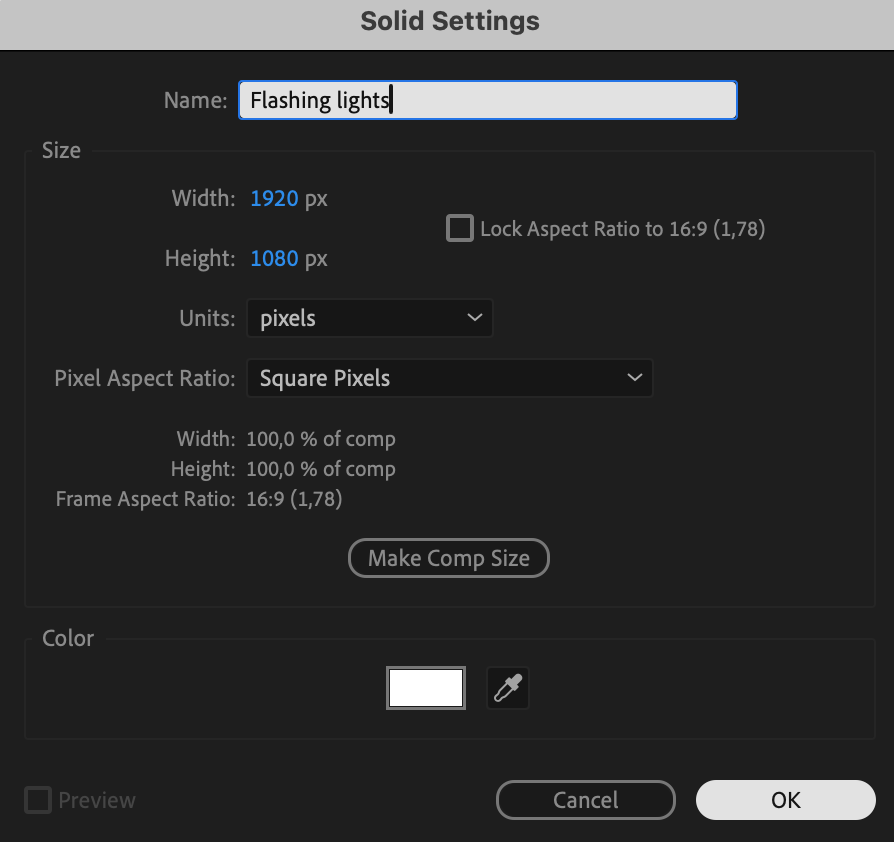Enable Lock Aspect Ratio to 16:9 checkbox
894x842 pixels.
click(x=460, y=229)
